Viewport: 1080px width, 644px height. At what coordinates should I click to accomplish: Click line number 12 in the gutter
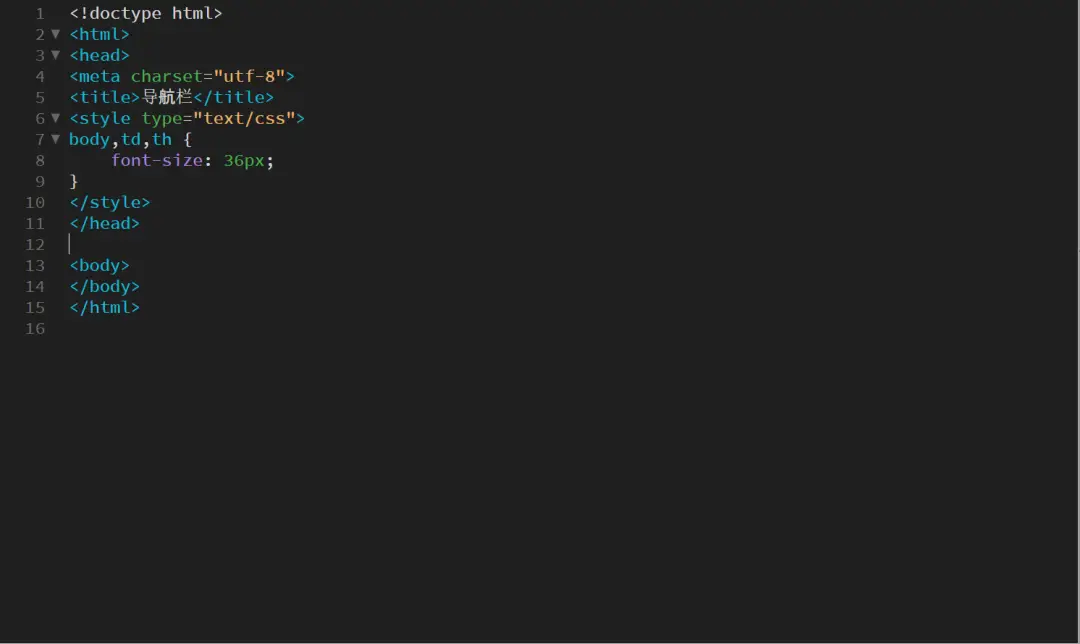tap(35, 245)
